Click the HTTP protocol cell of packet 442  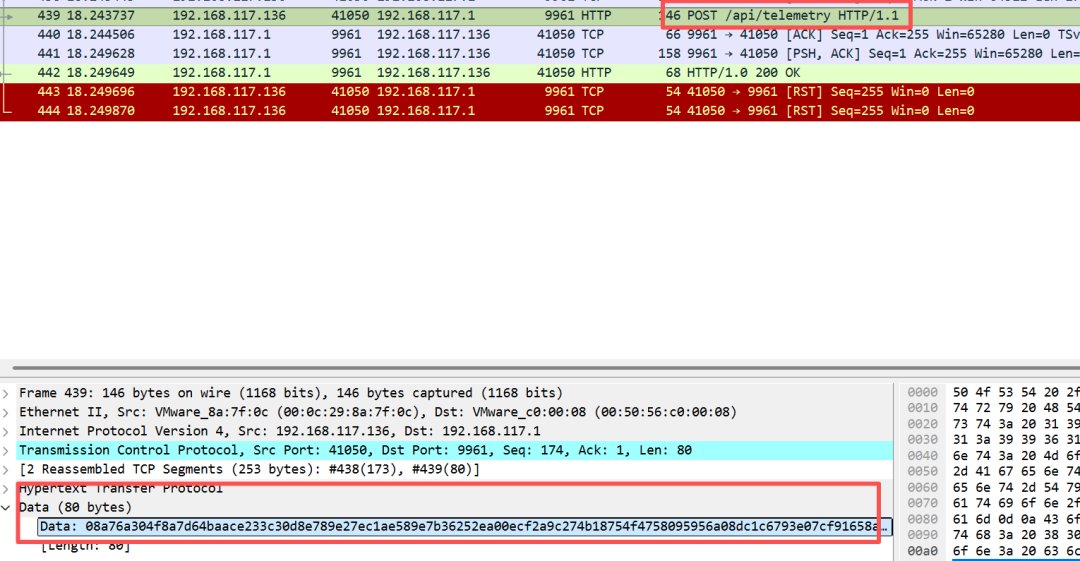click(594, 72)
